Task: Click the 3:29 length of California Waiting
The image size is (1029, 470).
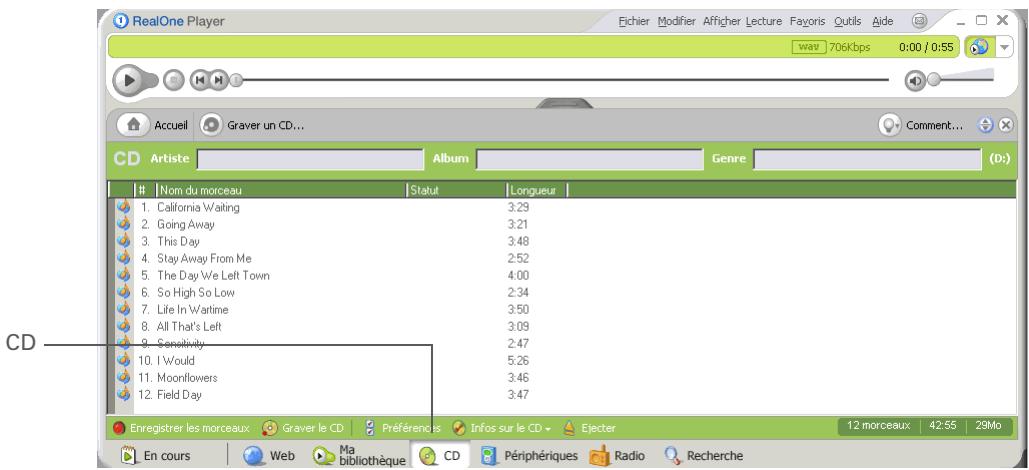Action: coord(518,207)
